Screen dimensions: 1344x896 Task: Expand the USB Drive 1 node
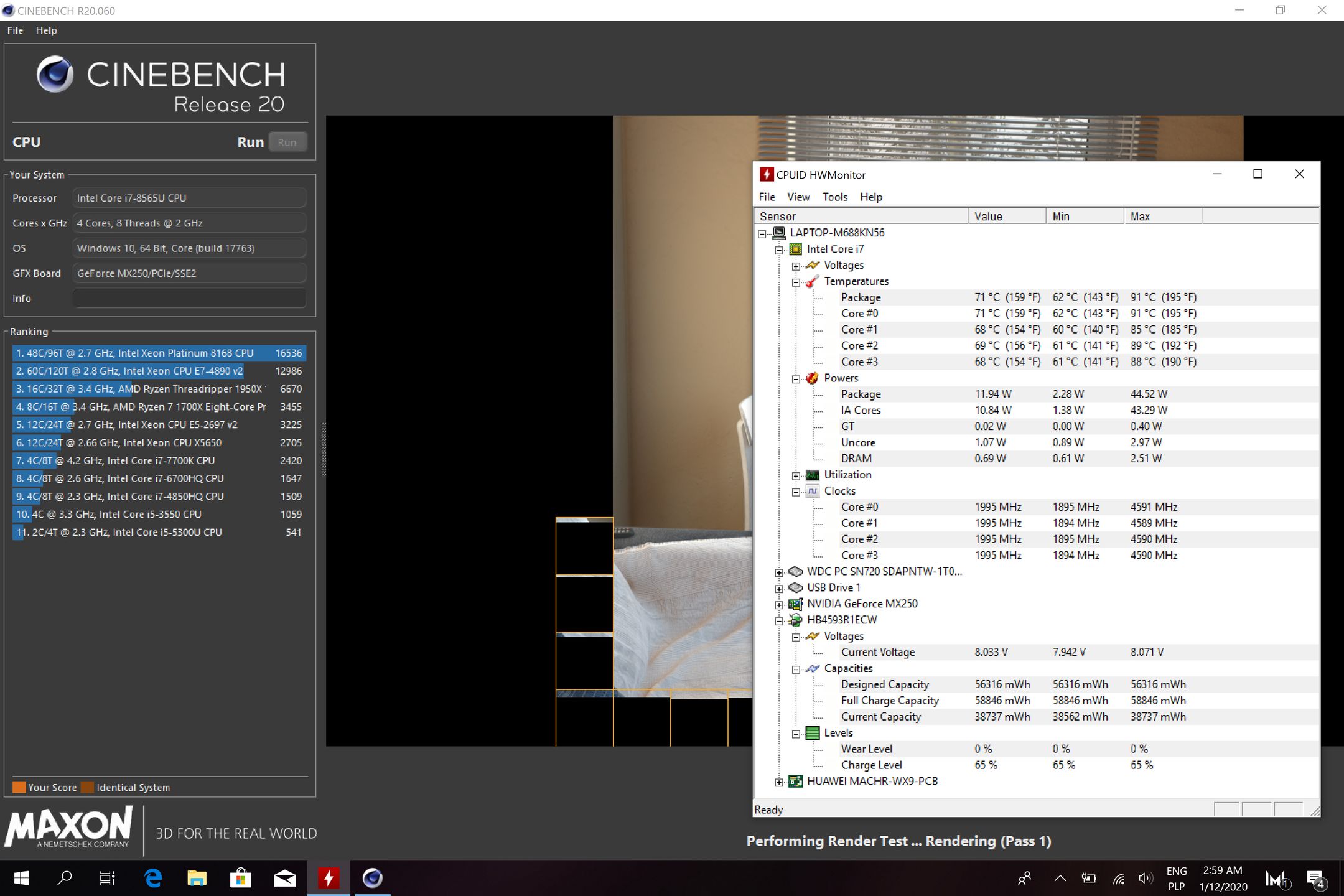click(779, 589)
